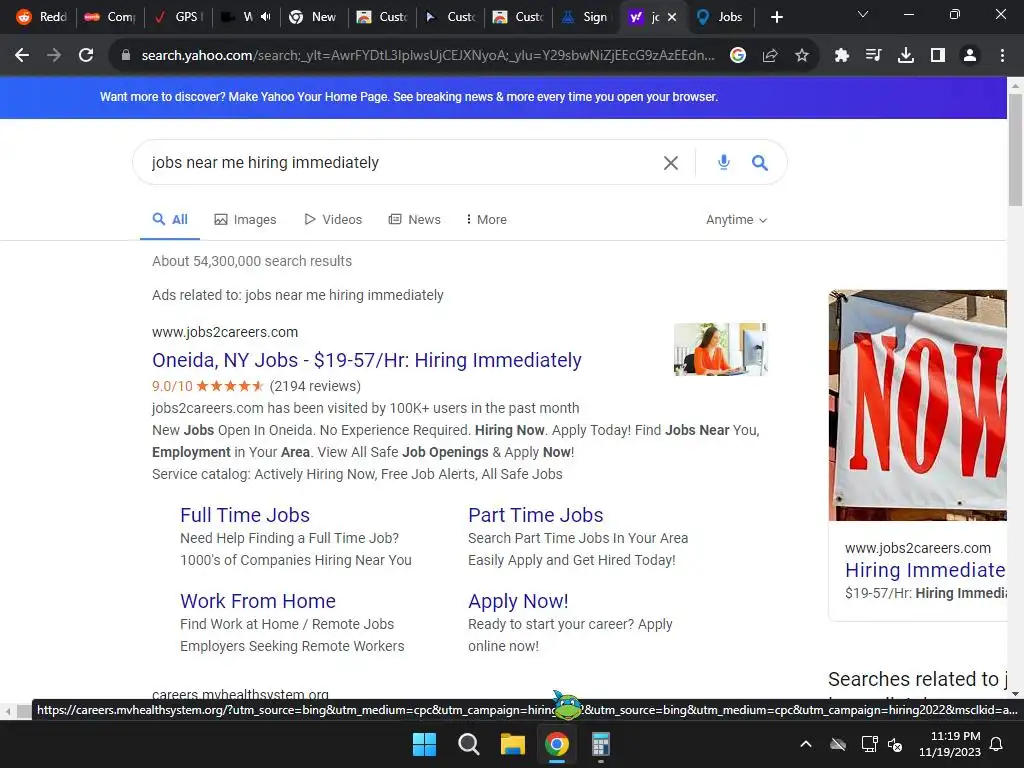Screen dimensions: 1024x768
Task: Clear the search query with X
Action: 671,163
